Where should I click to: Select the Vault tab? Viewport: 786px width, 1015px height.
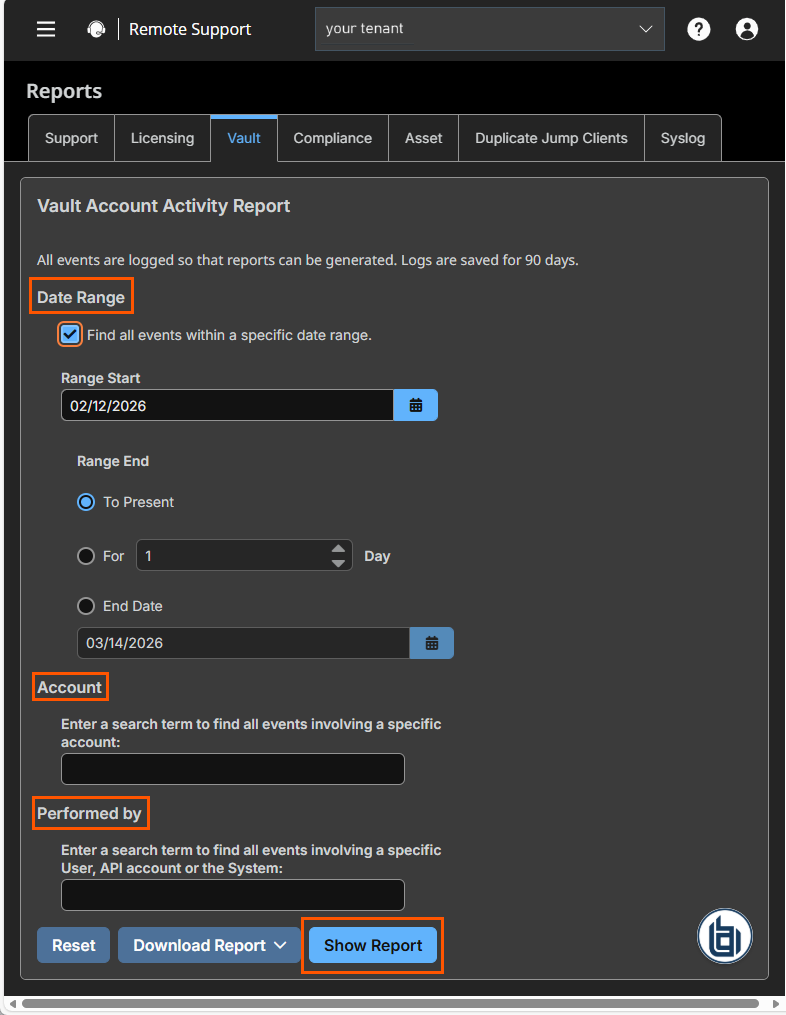[x=244, y=138]
